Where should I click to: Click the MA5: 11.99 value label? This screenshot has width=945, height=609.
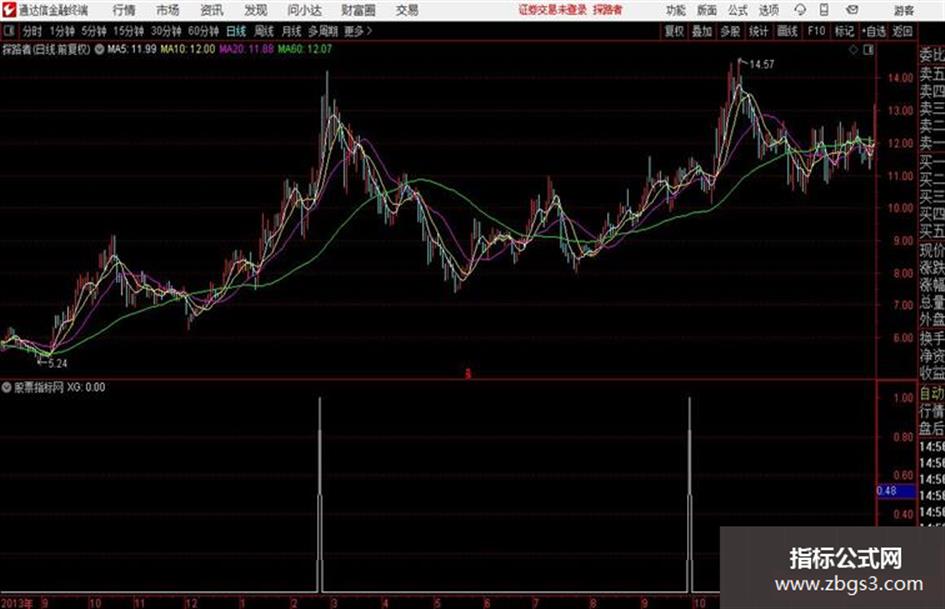click(132, 49)
